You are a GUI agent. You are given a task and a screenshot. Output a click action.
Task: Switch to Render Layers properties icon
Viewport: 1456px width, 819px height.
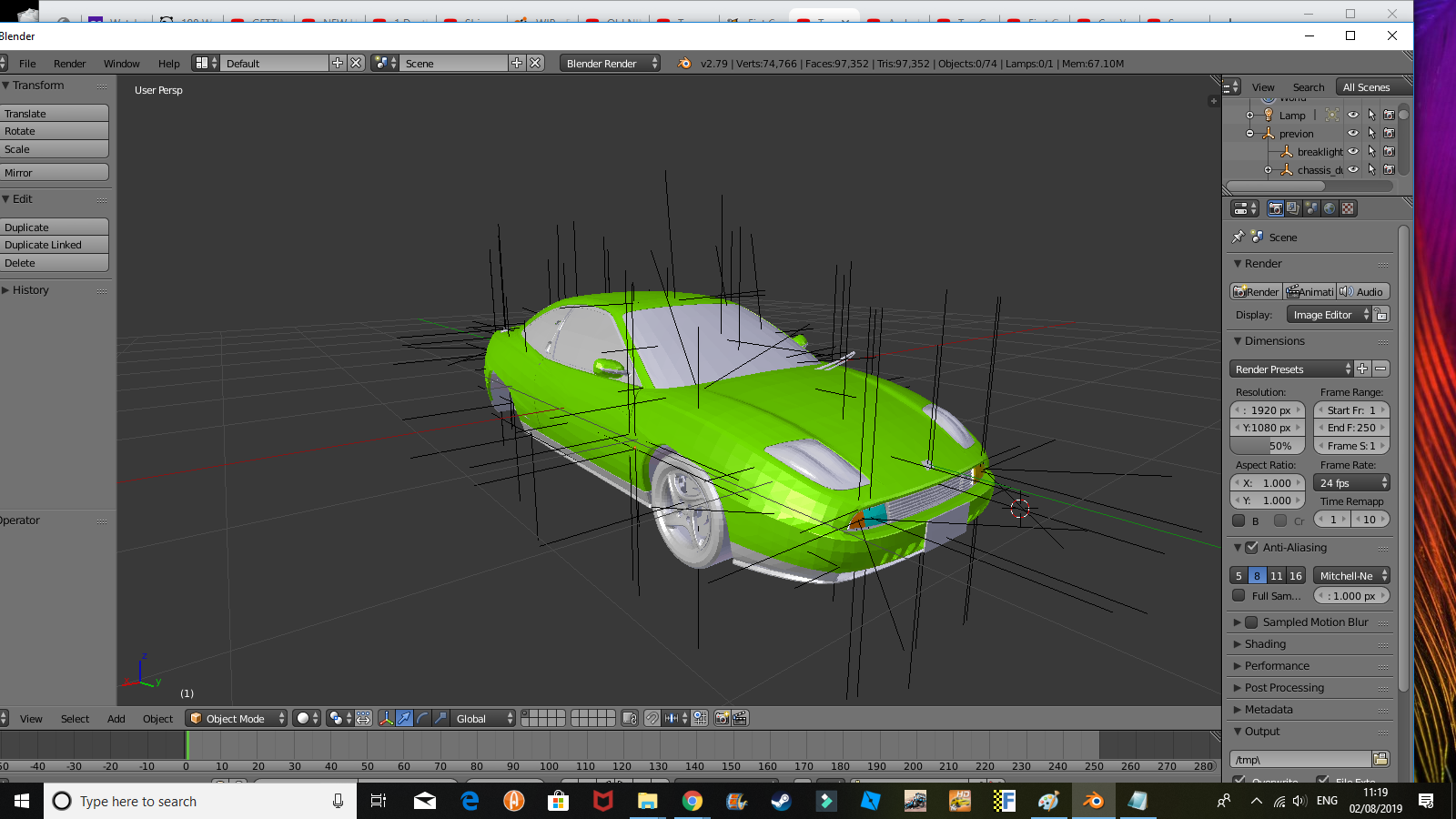tap(1293, 208)
